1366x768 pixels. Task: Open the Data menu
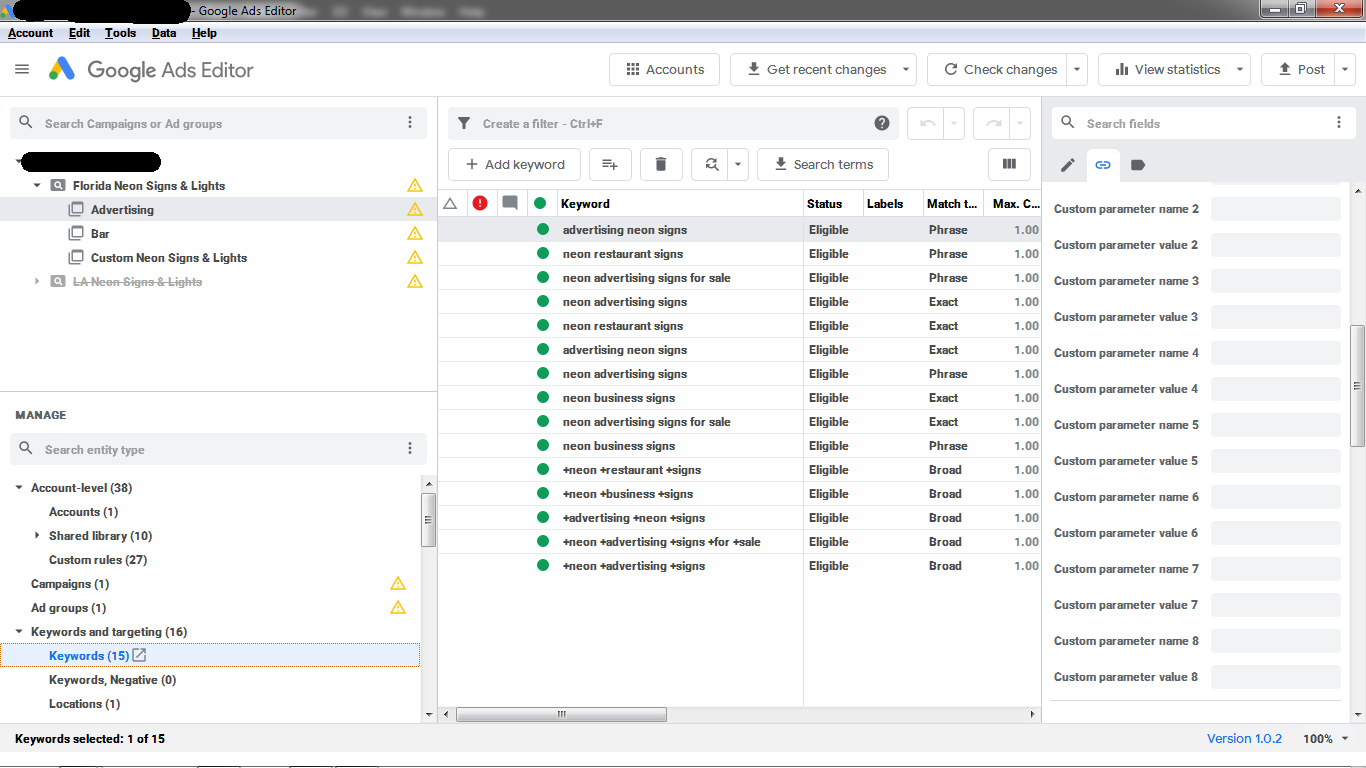coord(164,32)
